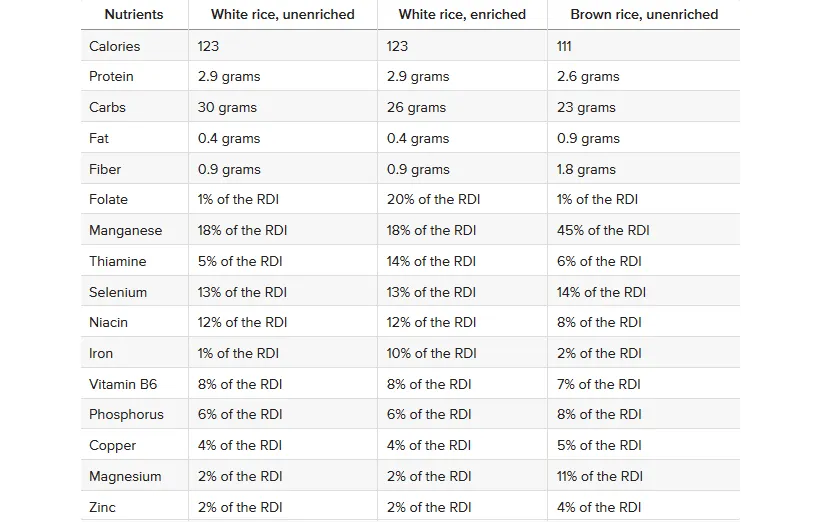Select the 1.8 grams fiber cell
The width and height of the screenshot is (822, 522).
click(586, 170)
